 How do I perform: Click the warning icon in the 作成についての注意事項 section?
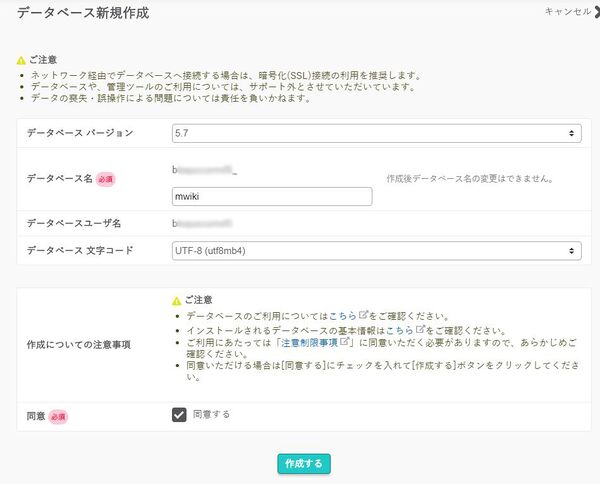pos(176,301)
